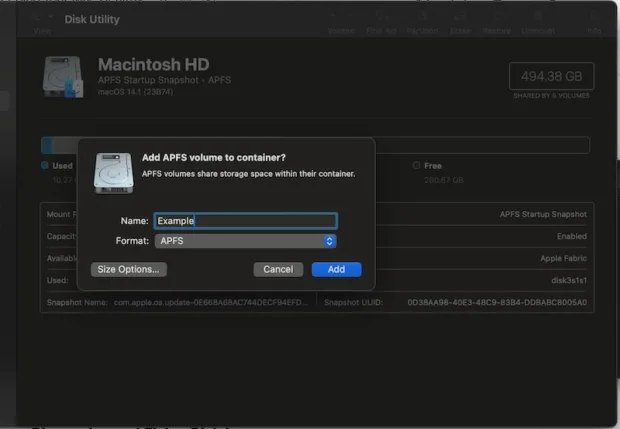Click the Unmount toolbar item
This screenshot has height=429, width=620.
(x=538, y=24)
